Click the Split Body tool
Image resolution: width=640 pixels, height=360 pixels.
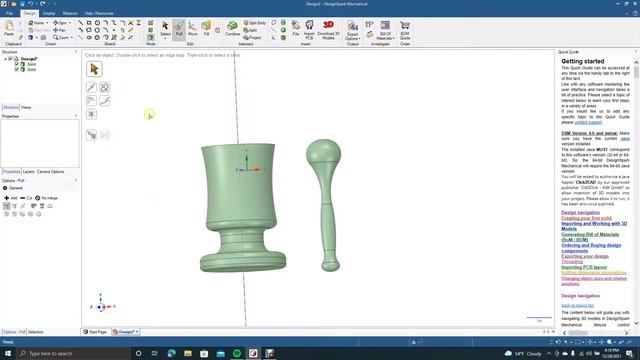pyautogui.click(x=254, y=23)
